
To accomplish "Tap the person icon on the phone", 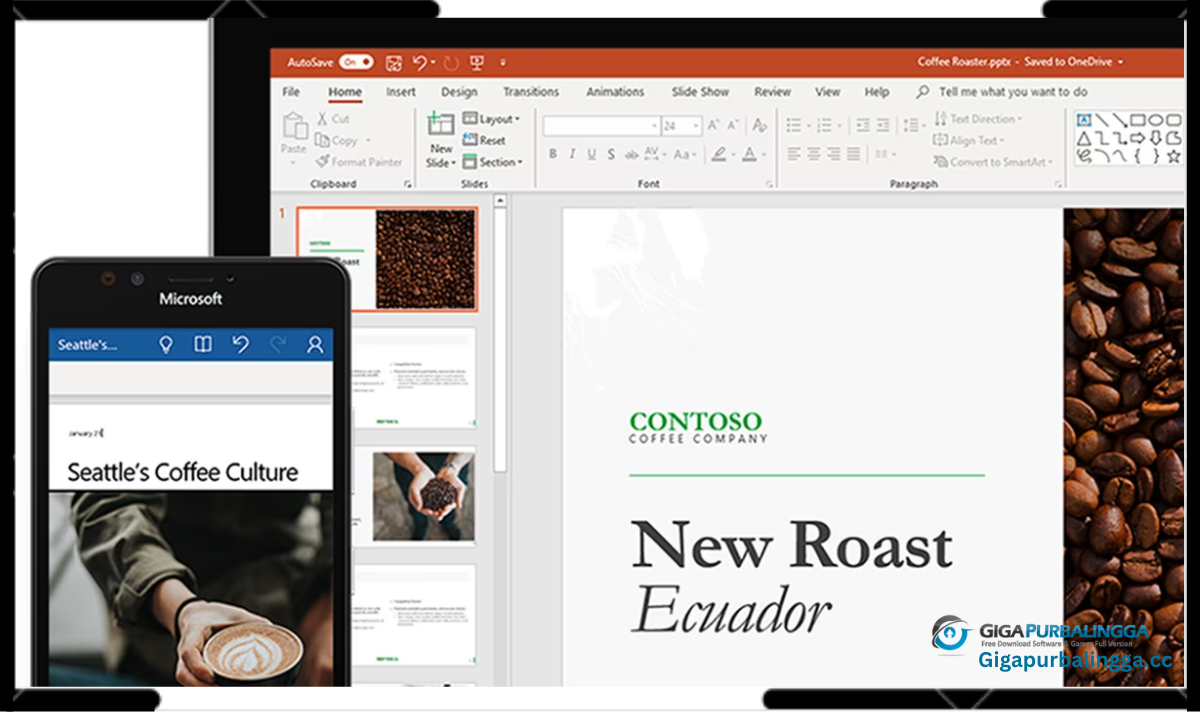I will tap(315, 345).
